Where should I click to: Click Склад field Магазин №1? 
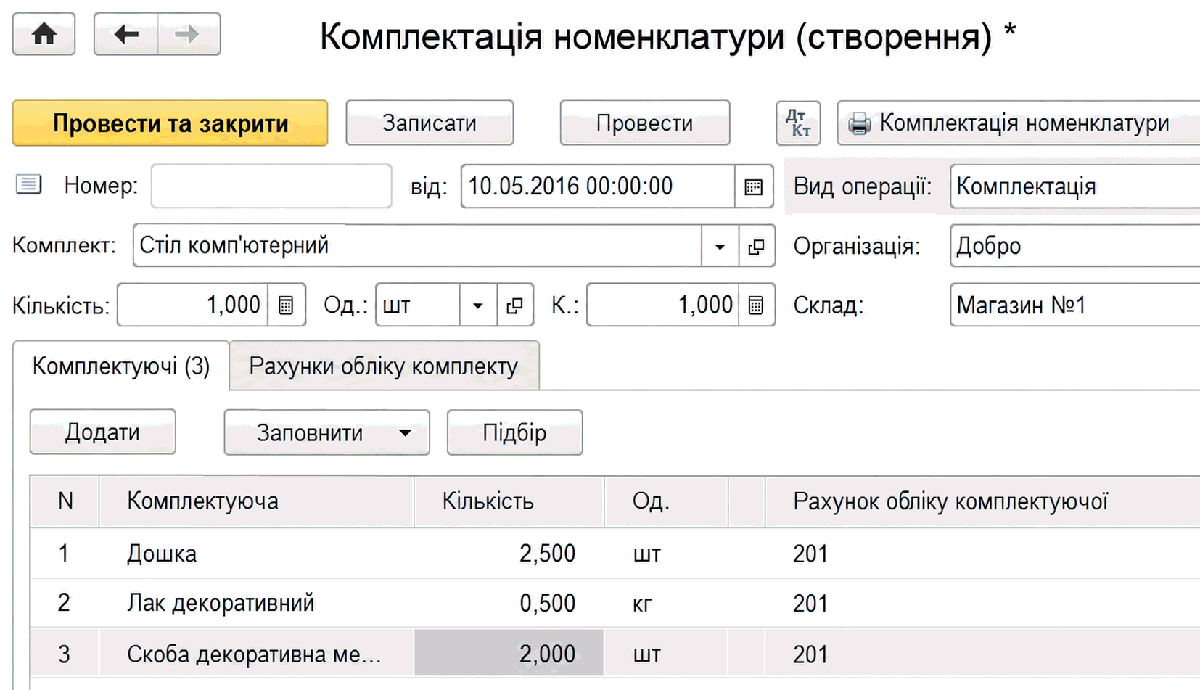(1075, 305)
